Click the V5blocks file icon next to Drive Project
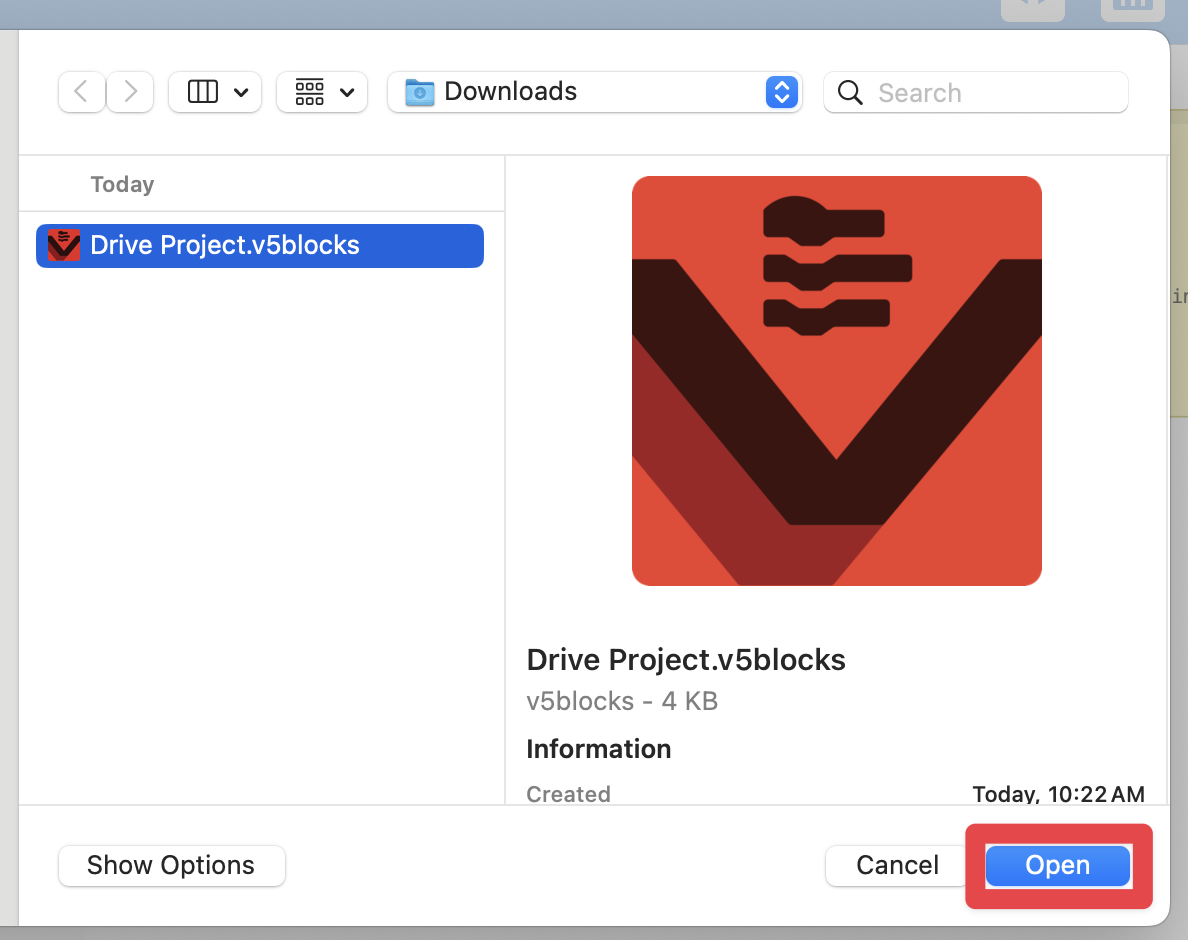 click(x=62, y=245)
